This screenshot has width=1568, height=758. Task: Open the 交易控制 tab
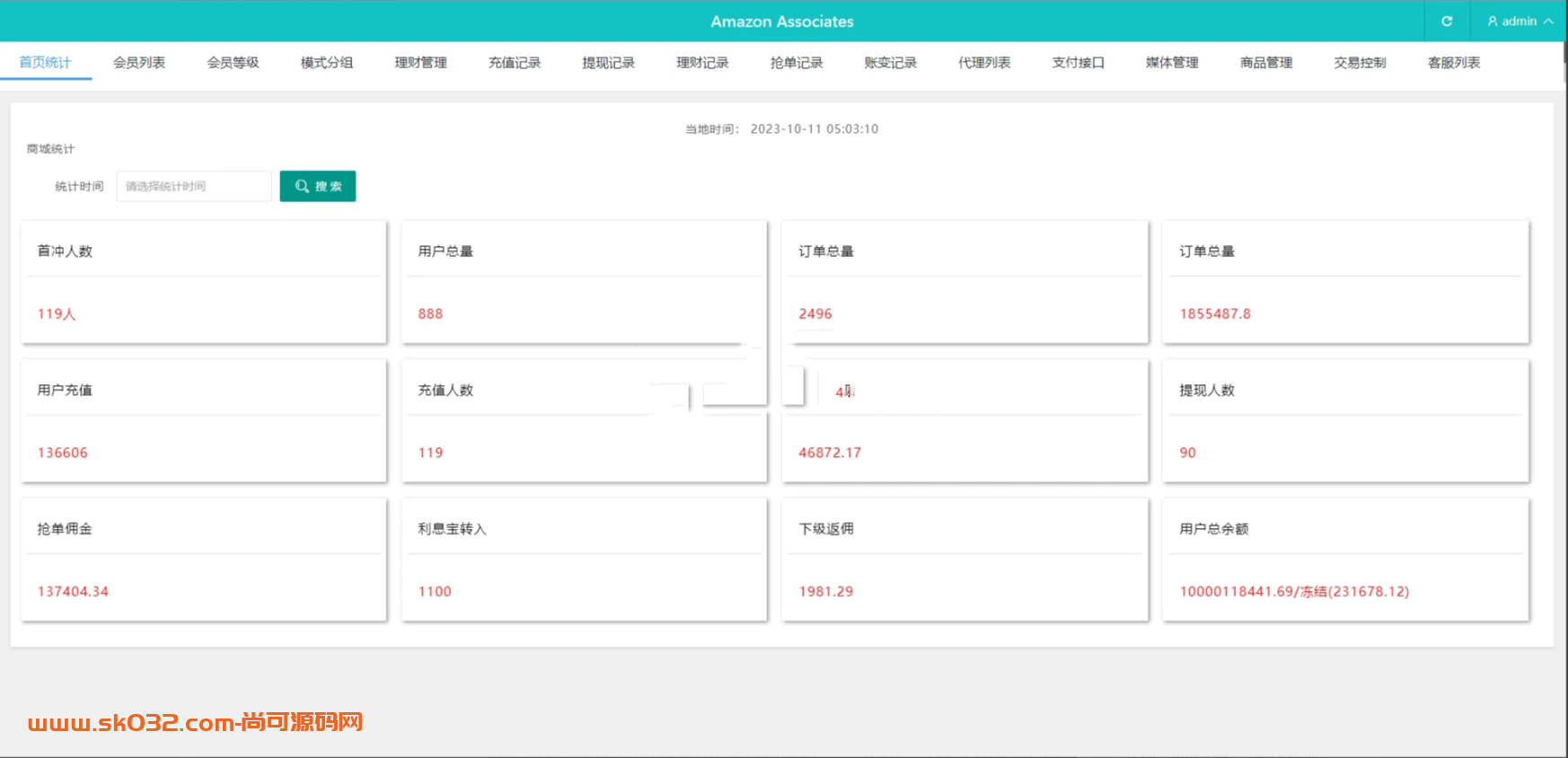coord(1360,63)
